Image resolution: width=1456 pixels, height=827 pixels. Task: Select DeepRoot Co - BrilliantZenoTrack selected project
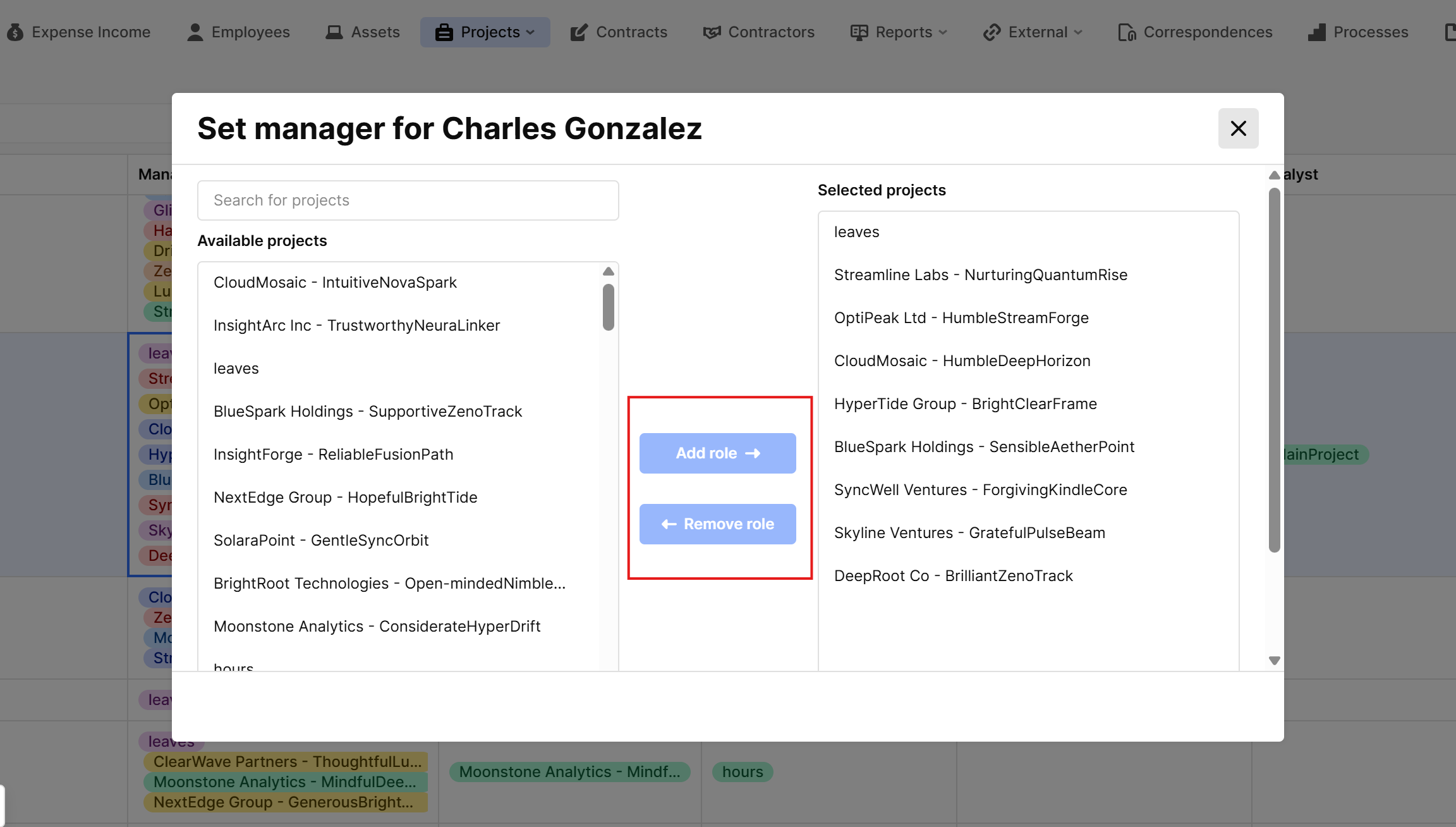click(x=953, y=576)
